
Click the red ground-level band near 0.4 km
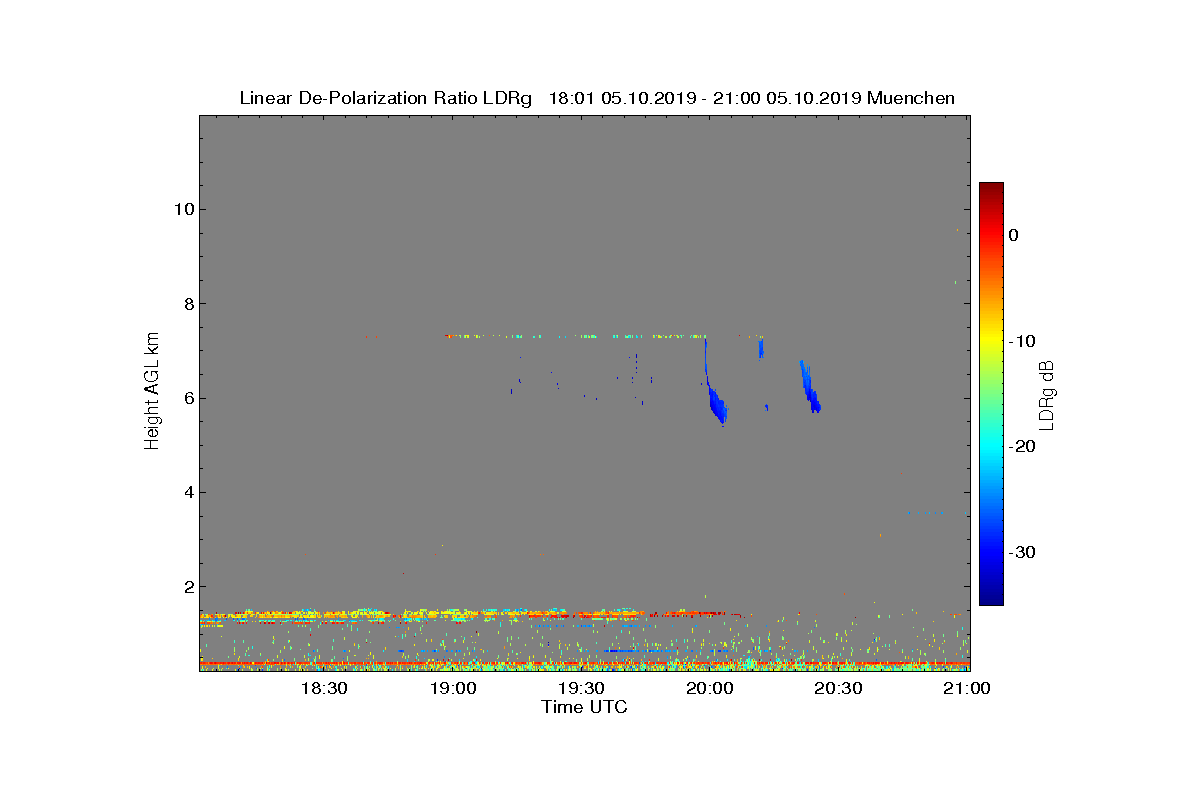pyautogui.click(x=584, y=663)
